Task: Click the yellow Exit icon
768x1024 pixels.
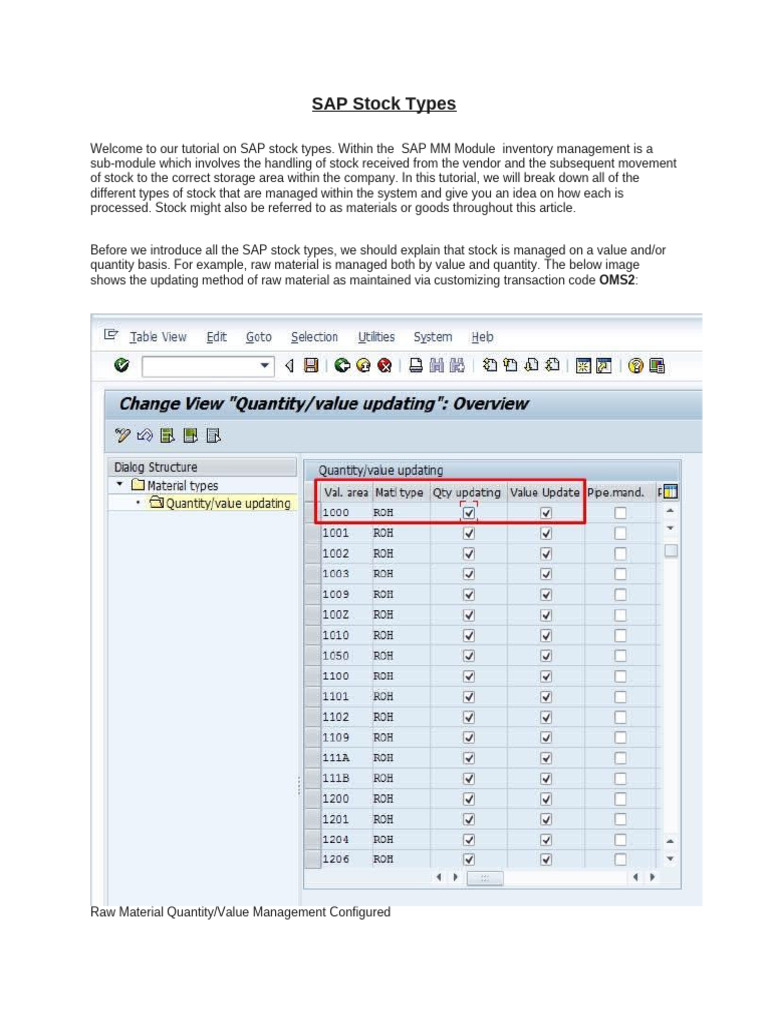Action: pos(363,365)
